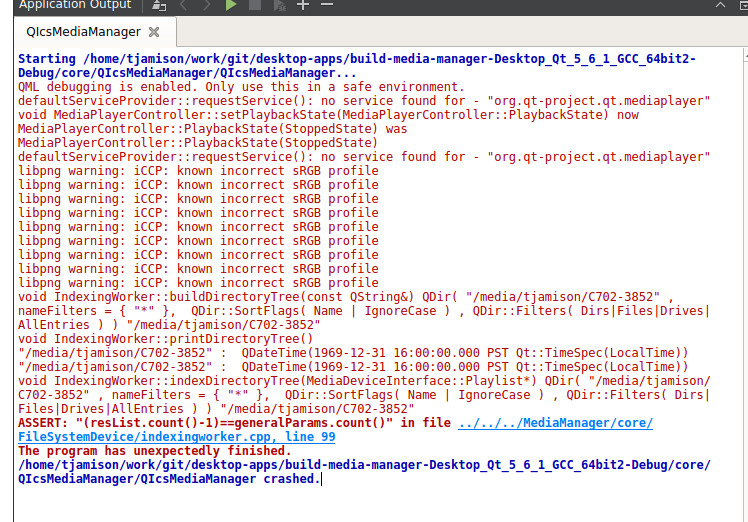Screen dimensions: 748x522
Task: Click the 'The program has unexpectedly finished.' line
Action: pos(155,451)
